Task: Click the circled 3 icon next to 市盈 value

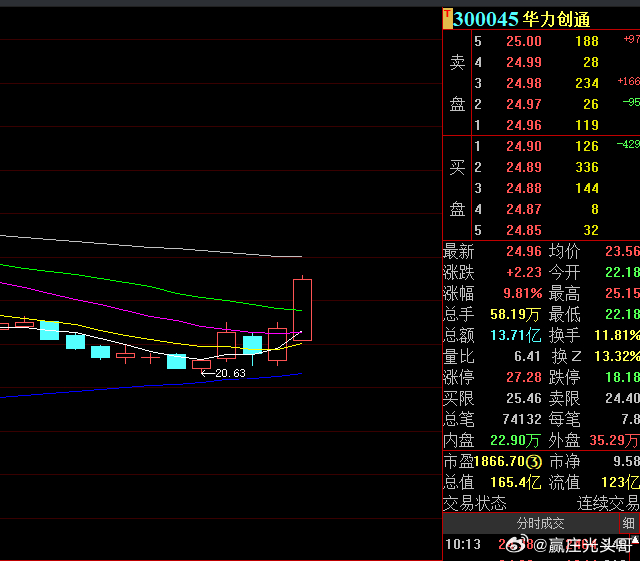Action: (533, 462)
